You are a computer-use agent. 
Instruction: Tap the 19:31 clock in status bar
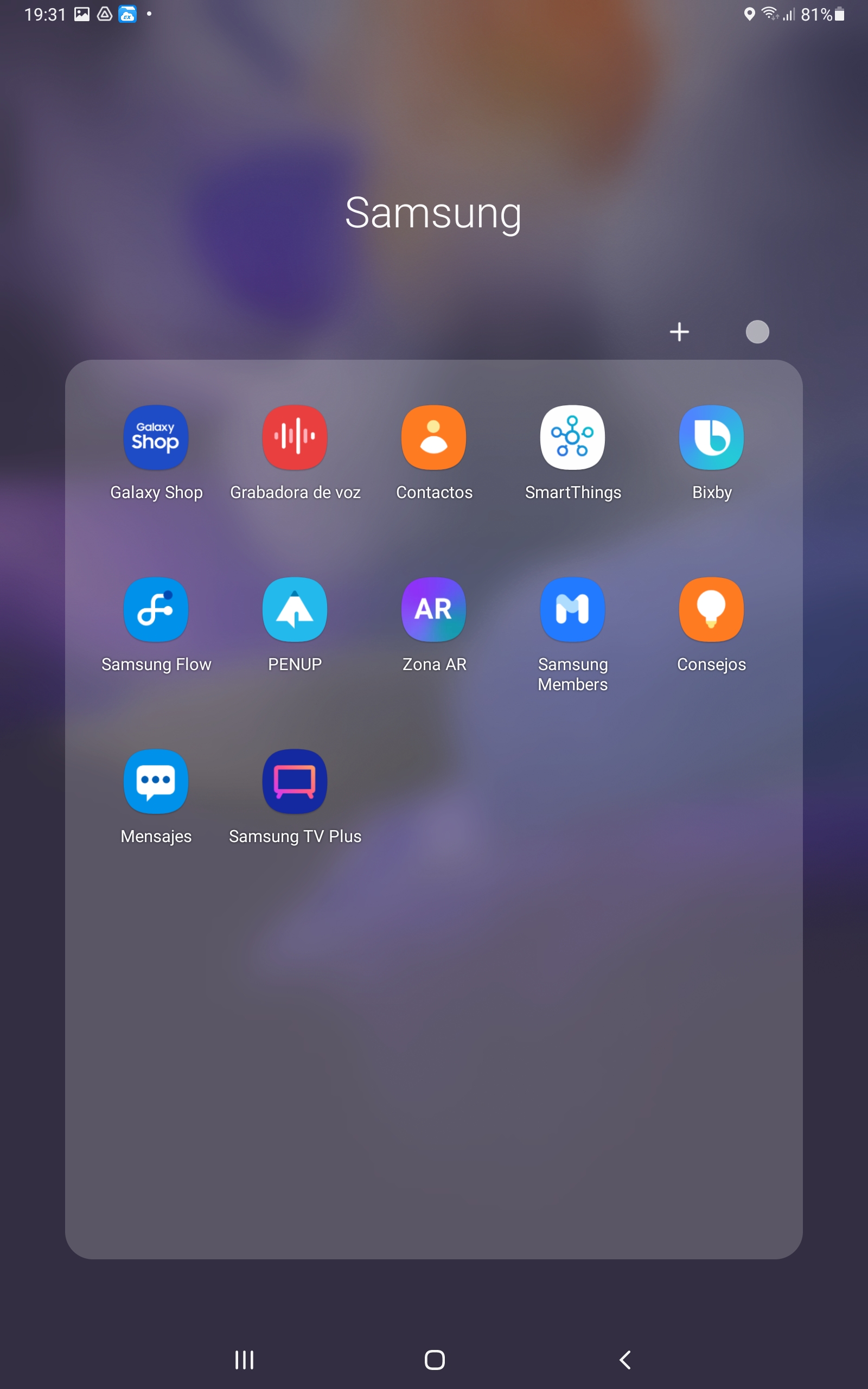pos(46,14)
